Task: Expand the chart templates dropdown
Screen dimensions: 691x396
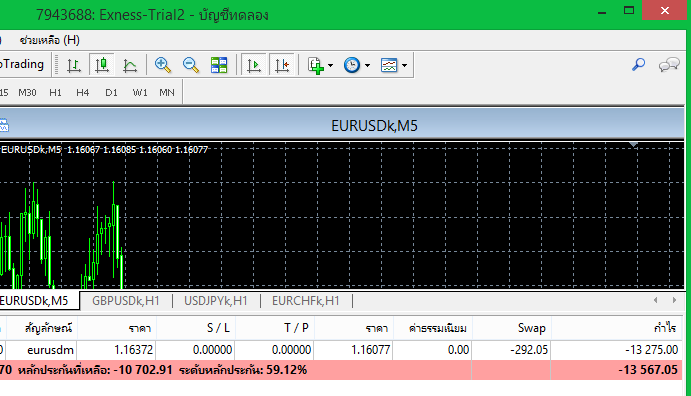Action: (404, 66)
